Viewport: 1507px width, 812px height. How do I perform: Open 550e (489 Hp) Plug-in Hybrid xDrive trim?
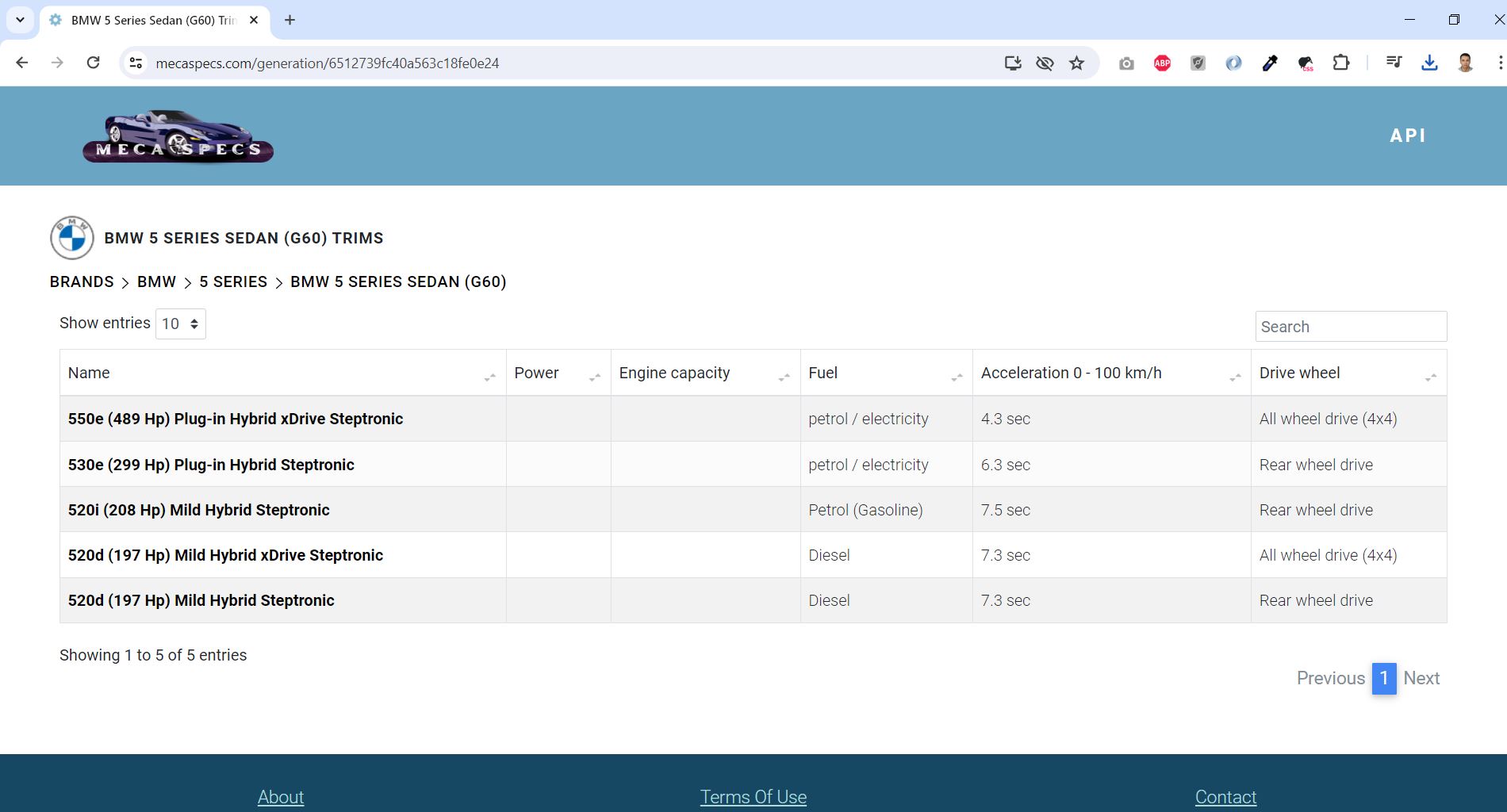(x=236, y=419)
